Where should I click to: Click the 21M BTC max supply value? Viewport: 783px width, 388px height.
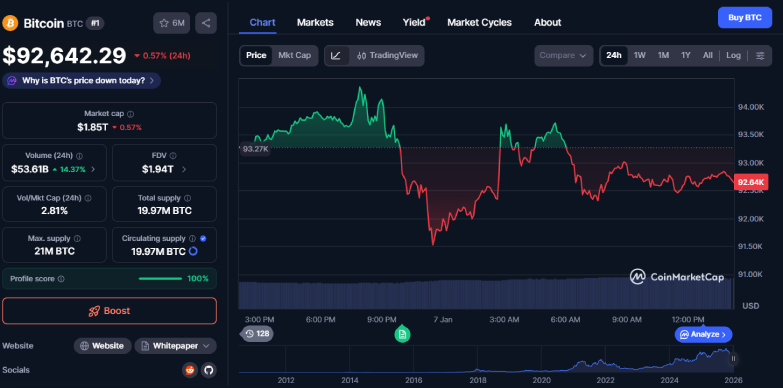pos(54,251)
